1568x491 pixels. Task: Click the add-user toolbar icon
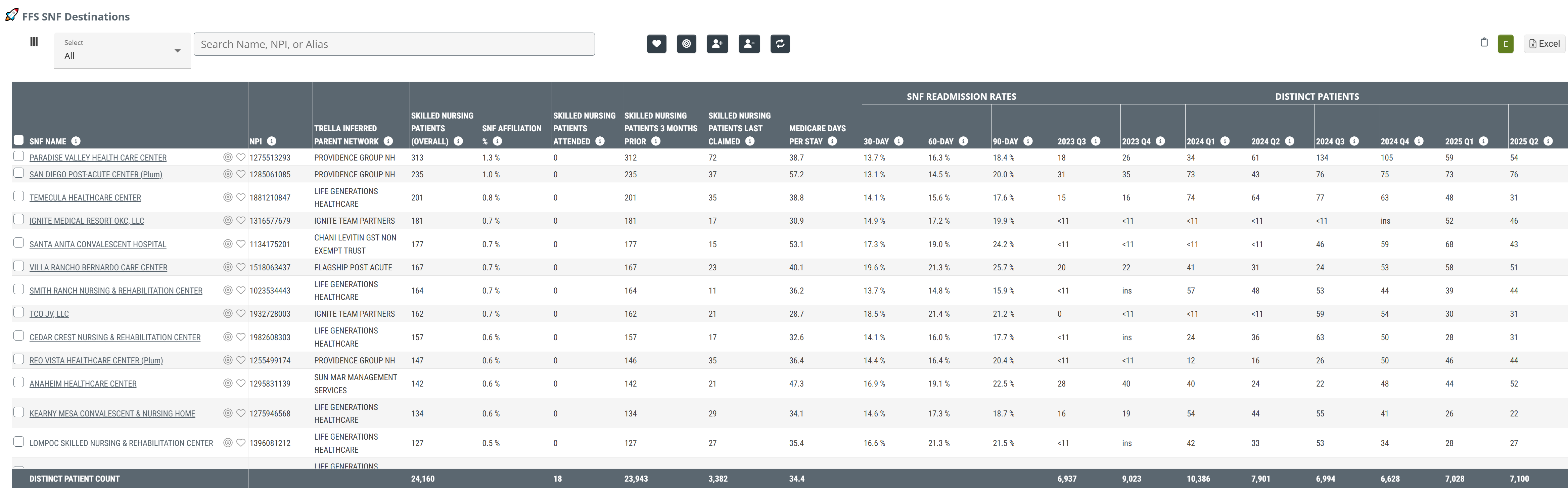click(717, 44)
